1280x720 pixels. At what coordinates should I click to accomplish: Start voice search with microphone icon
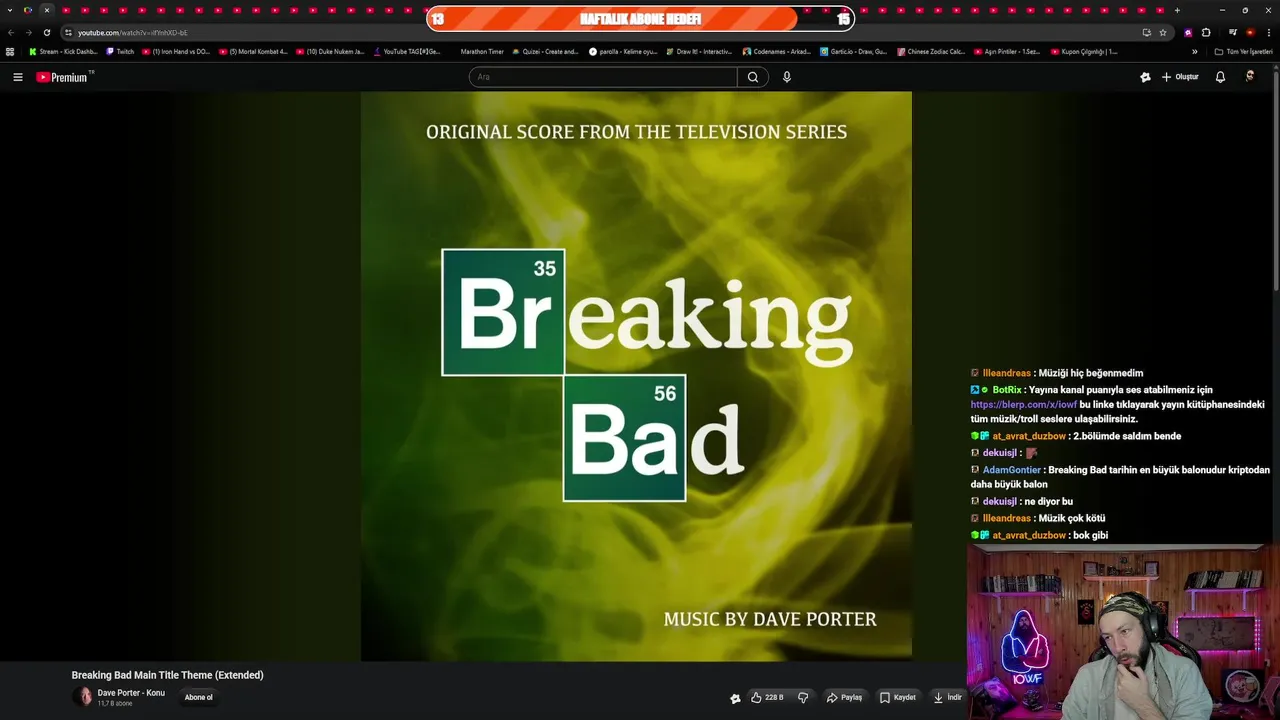coord(787,77)
